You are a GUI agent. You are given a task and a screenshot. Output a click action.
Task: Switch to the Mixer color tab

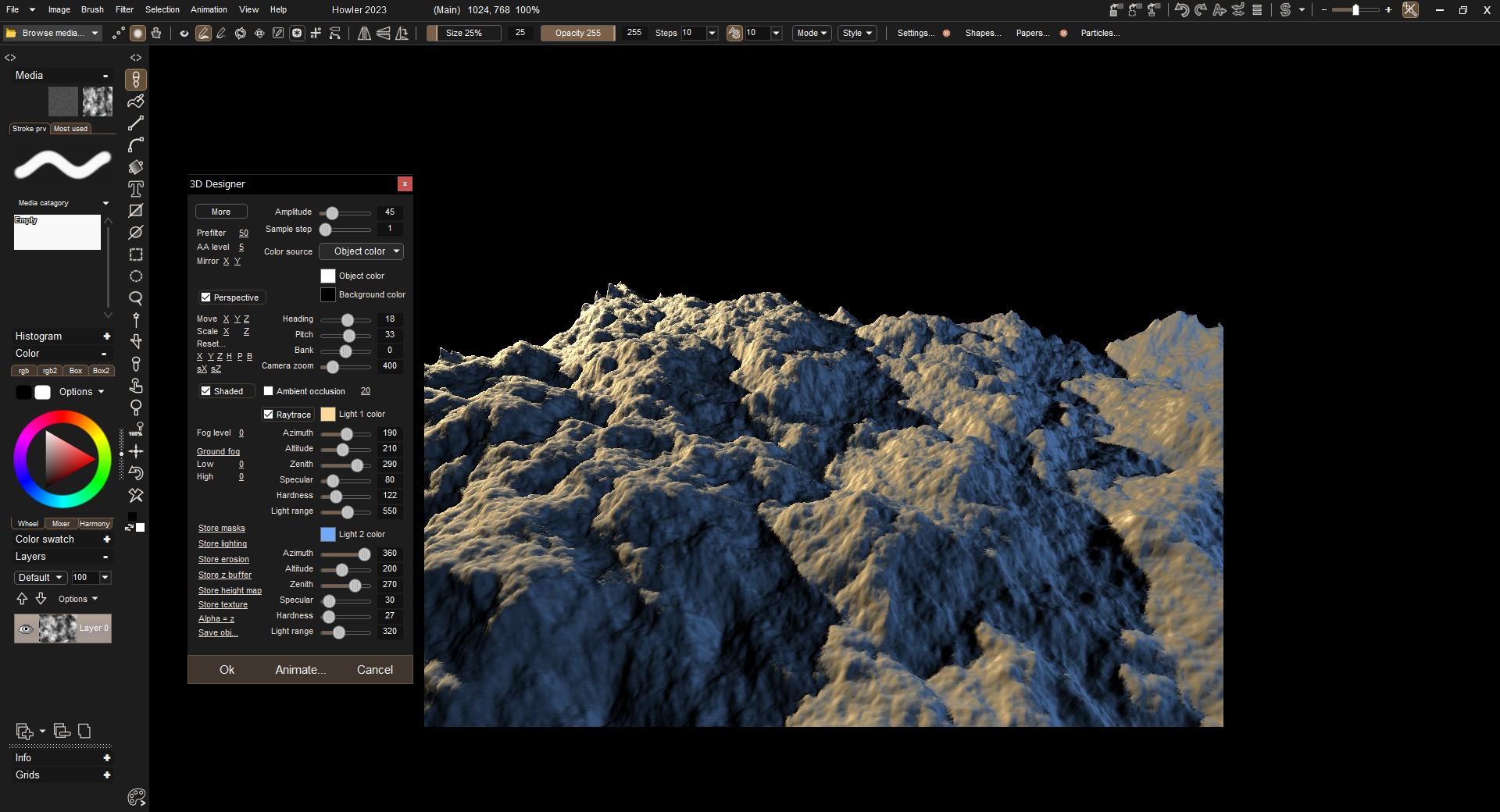point(61,524)
